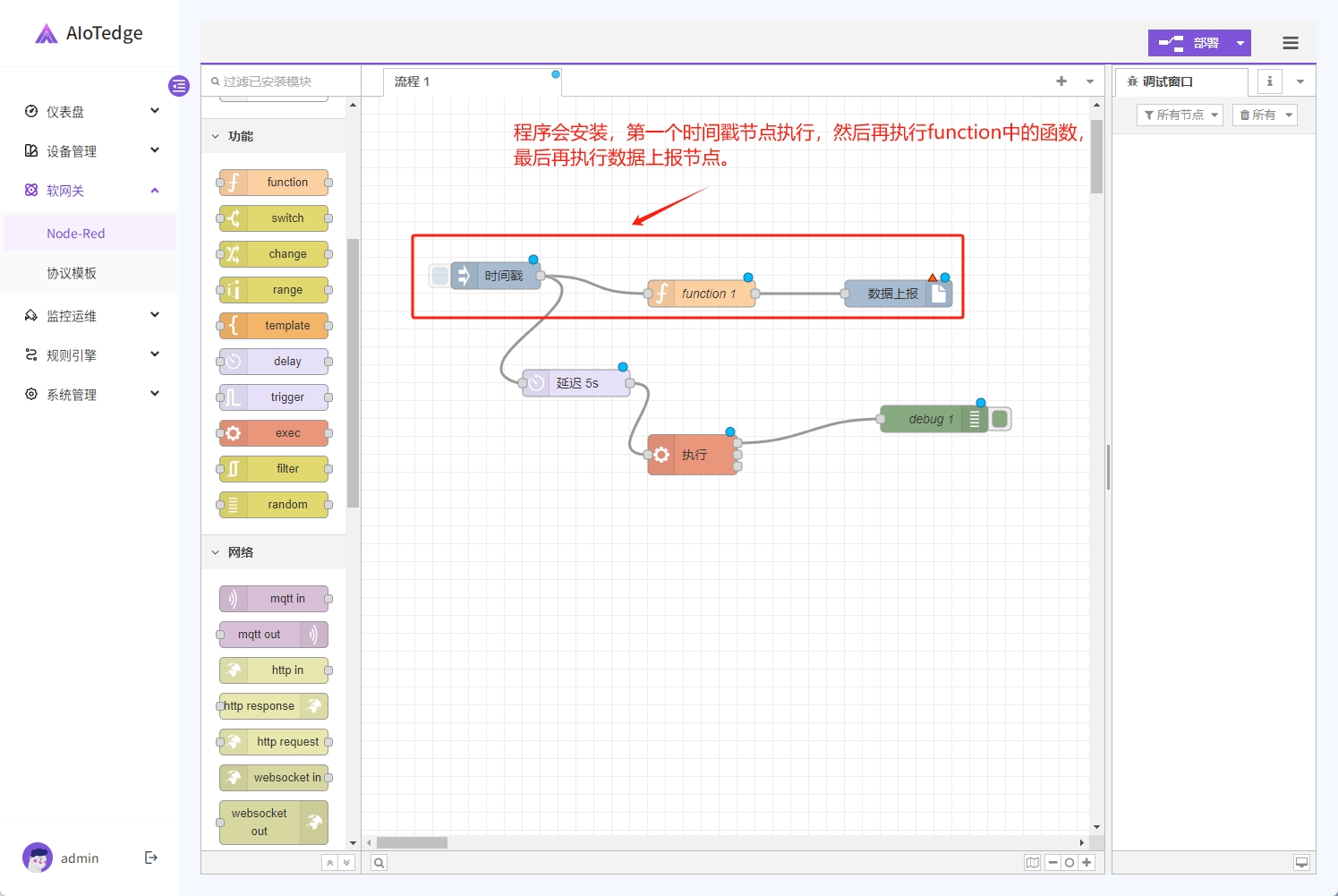Click the canvas search magnifier icon
1338x896 pixels.
(379, 863)
